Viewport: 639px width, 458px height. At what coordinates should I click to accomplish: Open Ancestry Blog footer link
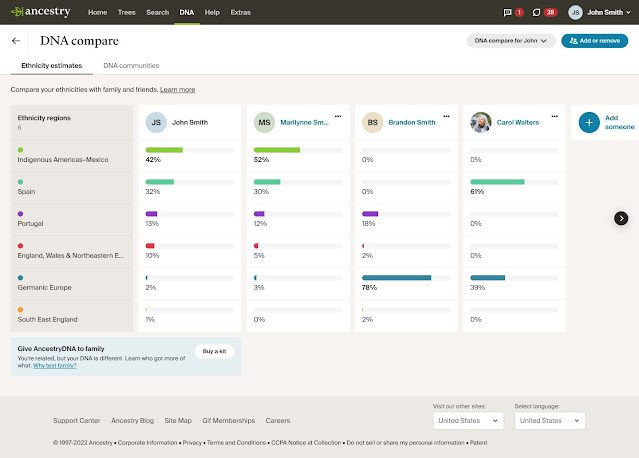point(132,421)
